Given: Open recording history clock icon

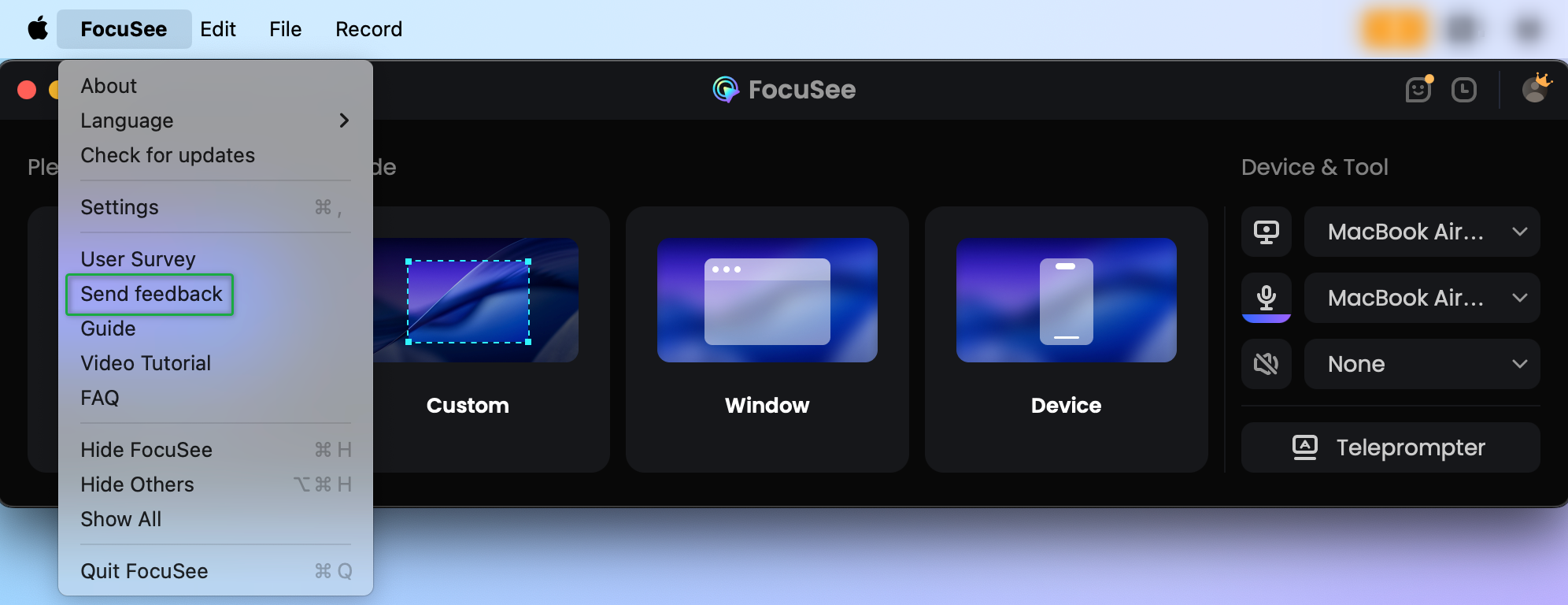Looking at the screenshot, I should coord(1463,90).
